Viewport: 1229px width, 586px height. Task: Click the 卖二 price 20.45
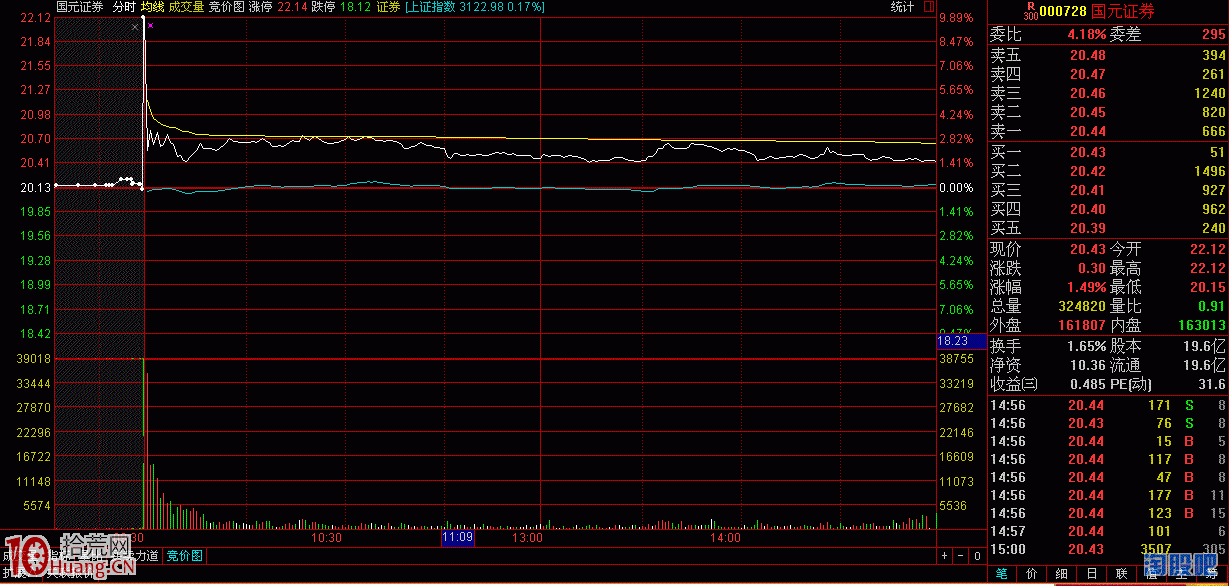[x=1088, y=112]
